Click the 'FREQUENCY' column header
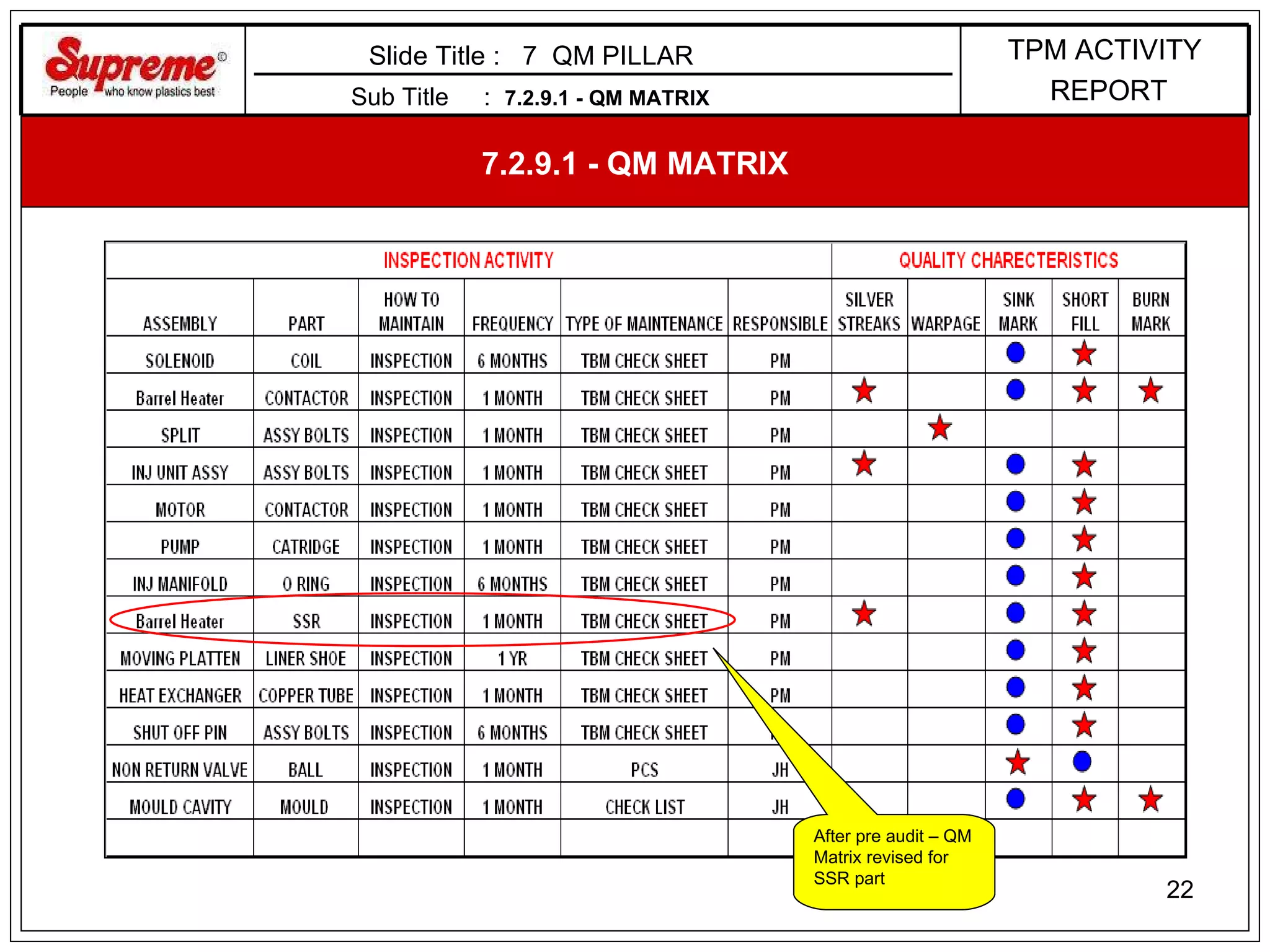The width and height of the screenshot is (1270, 952). (x=512, y=324)
